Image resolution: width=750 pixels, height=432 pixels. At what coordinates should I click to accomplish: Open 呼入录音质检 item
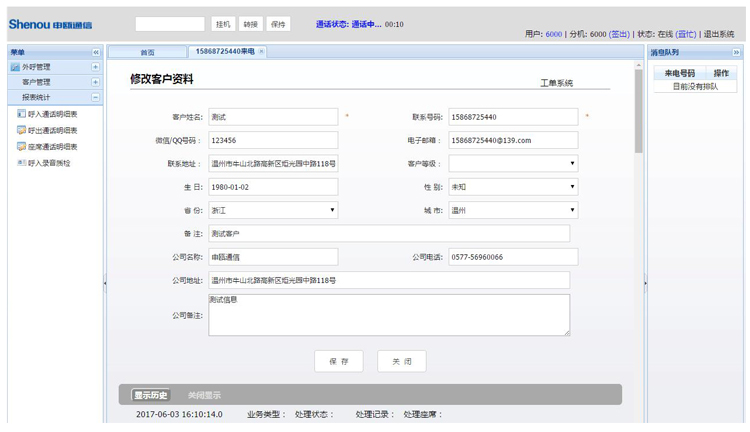point(49,163)
